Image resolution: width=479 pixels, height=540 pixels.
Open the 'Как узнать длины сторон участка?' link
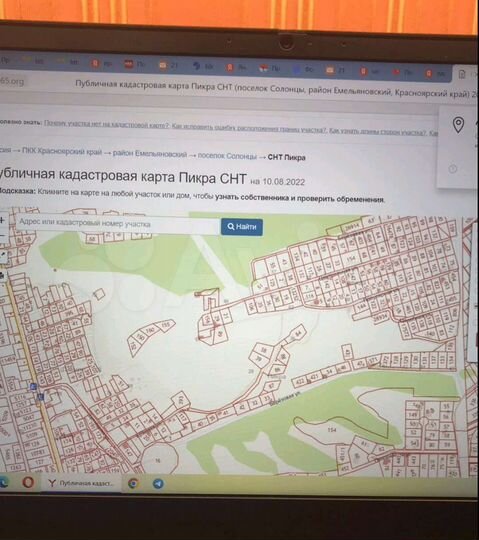(378, 132)
